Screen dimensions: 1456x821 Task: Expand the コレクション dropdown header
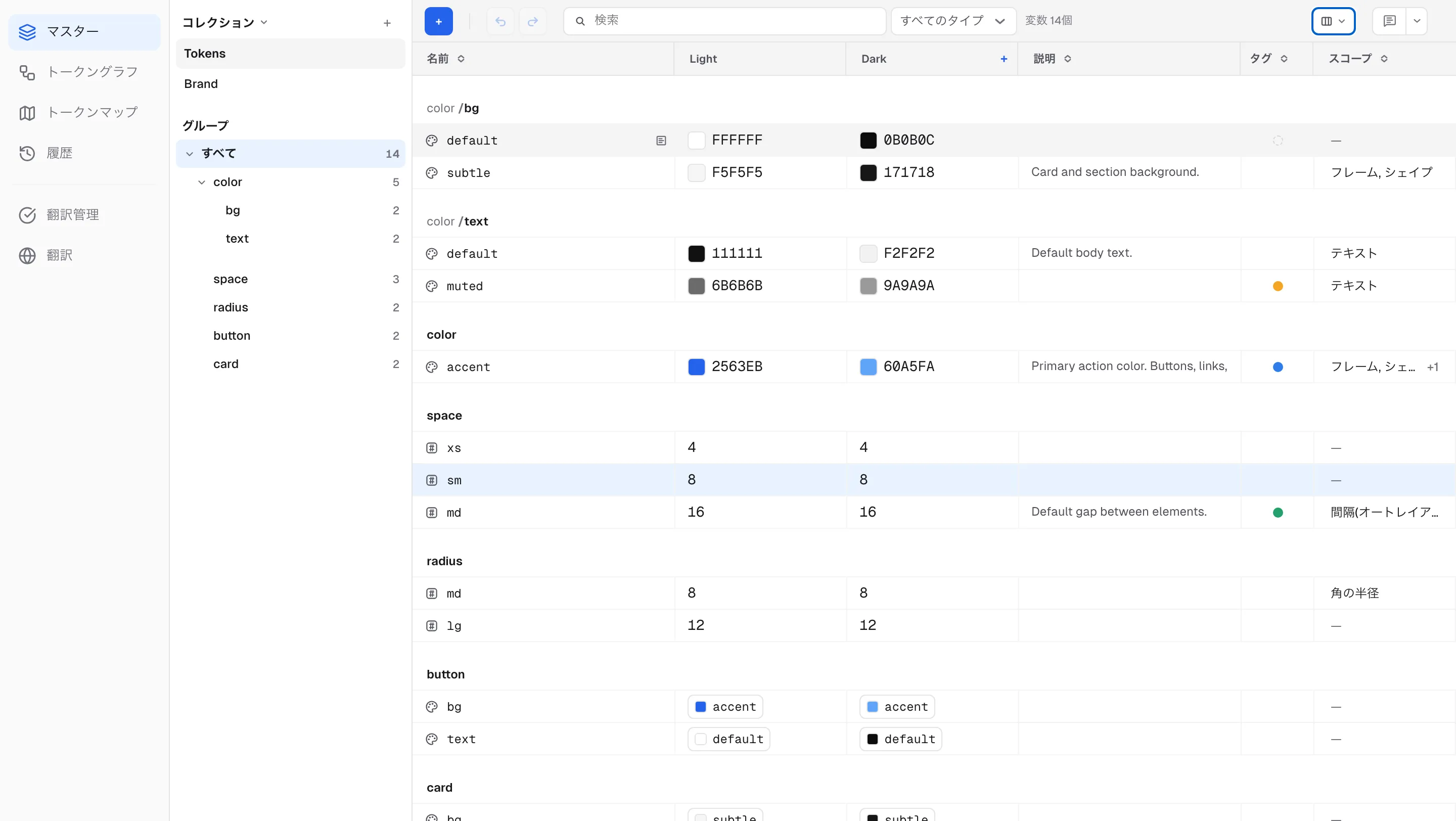point(224,23)
